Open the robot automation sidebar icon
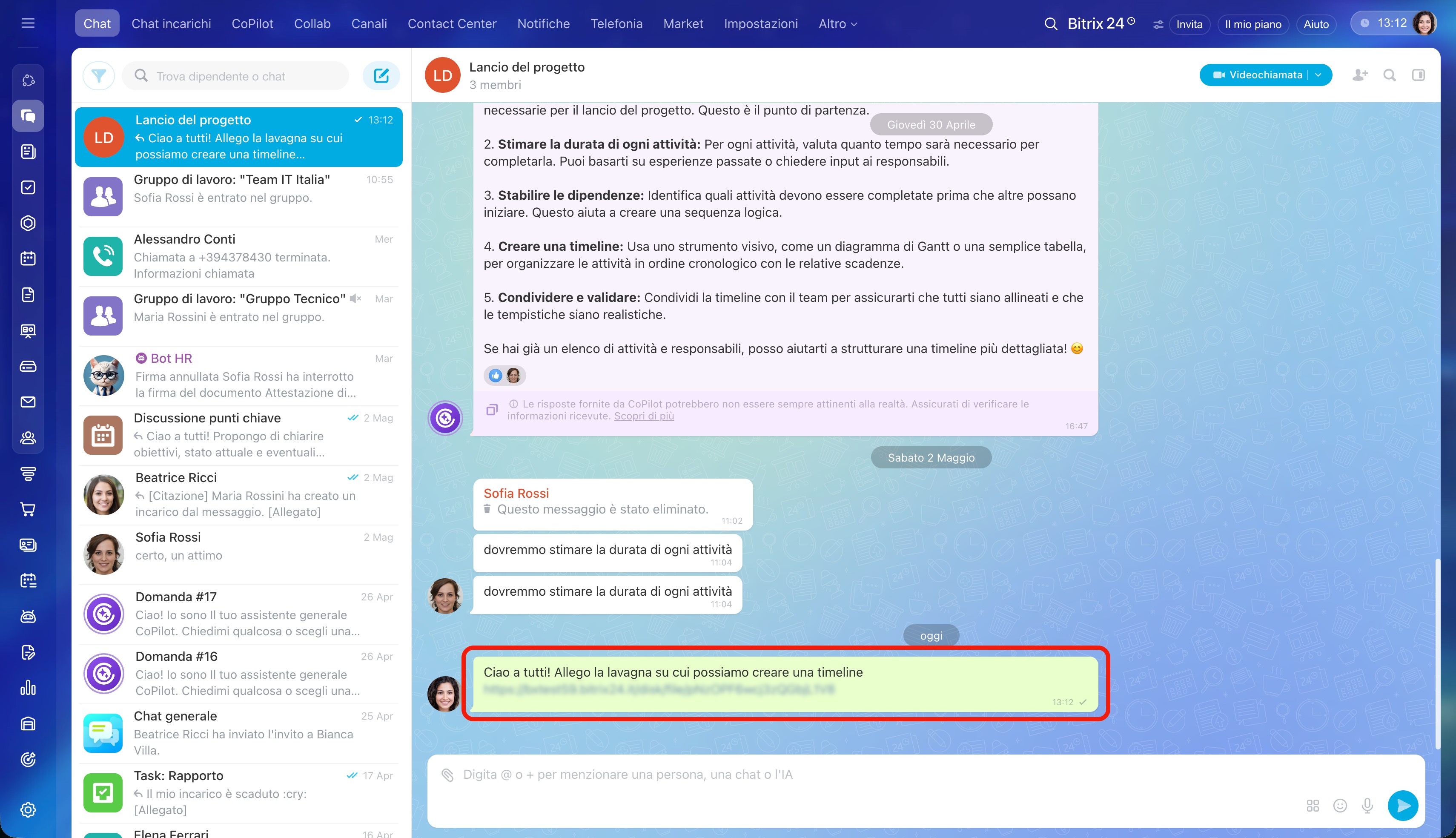This screenshot has height=838, width=1456. (x=28, y=617)
